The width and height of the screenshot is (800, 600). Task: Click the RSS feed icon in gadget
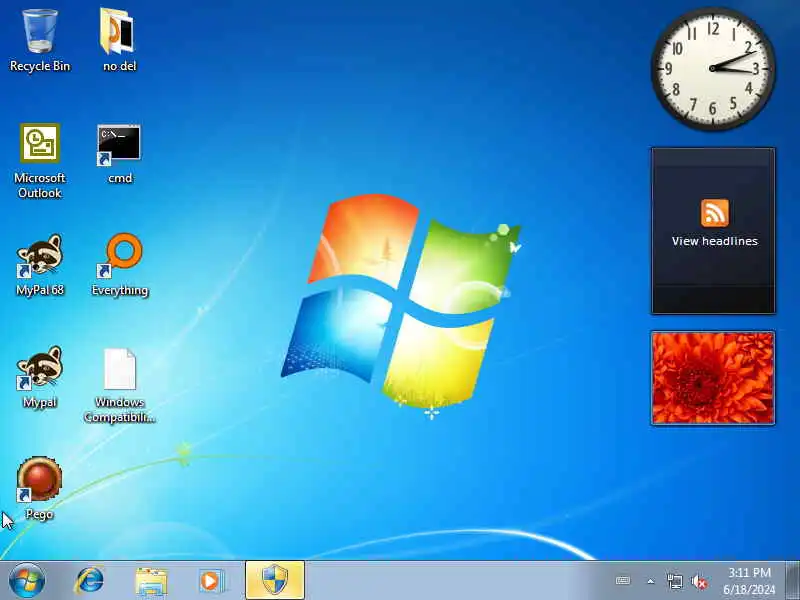pos(714,213)
